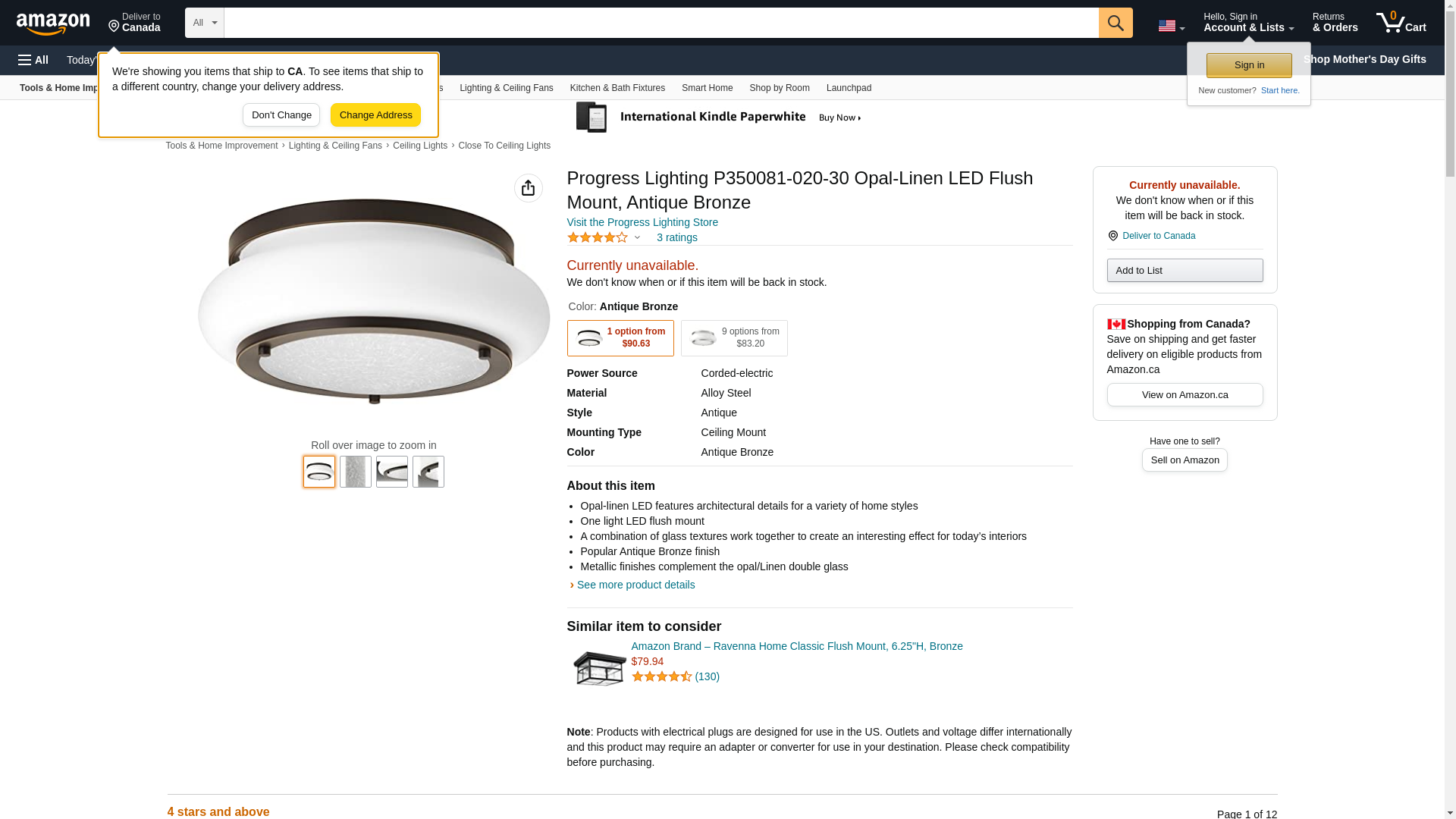Click the star rating icons

598,237
